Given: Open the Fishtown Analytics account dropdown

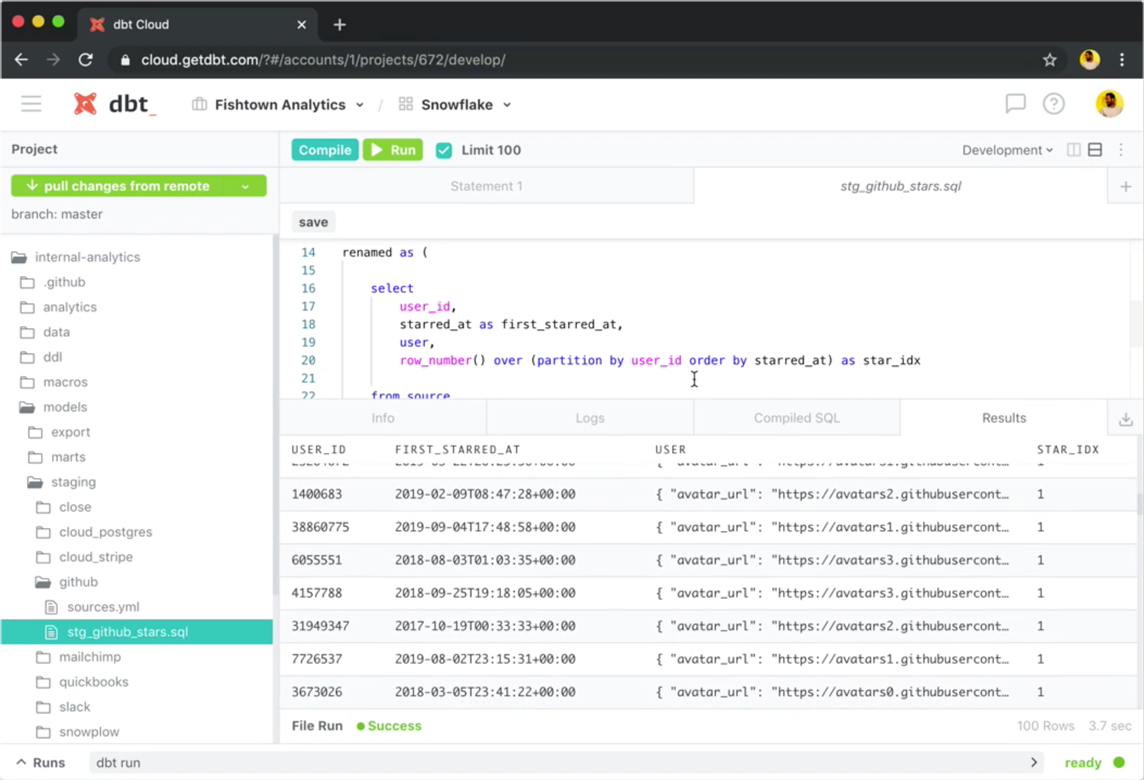Looking at the screenshot, I should tap(278, 104).
